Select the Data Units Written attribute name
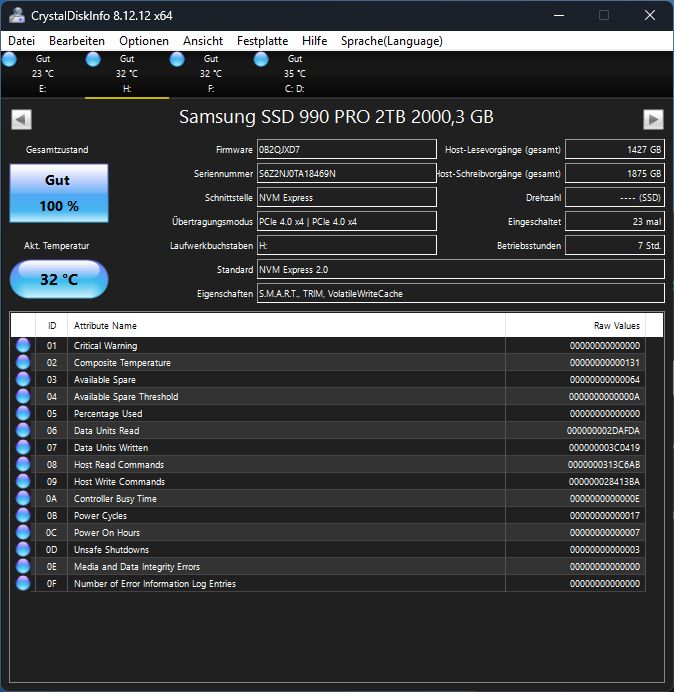 click(x=111, y=448)
